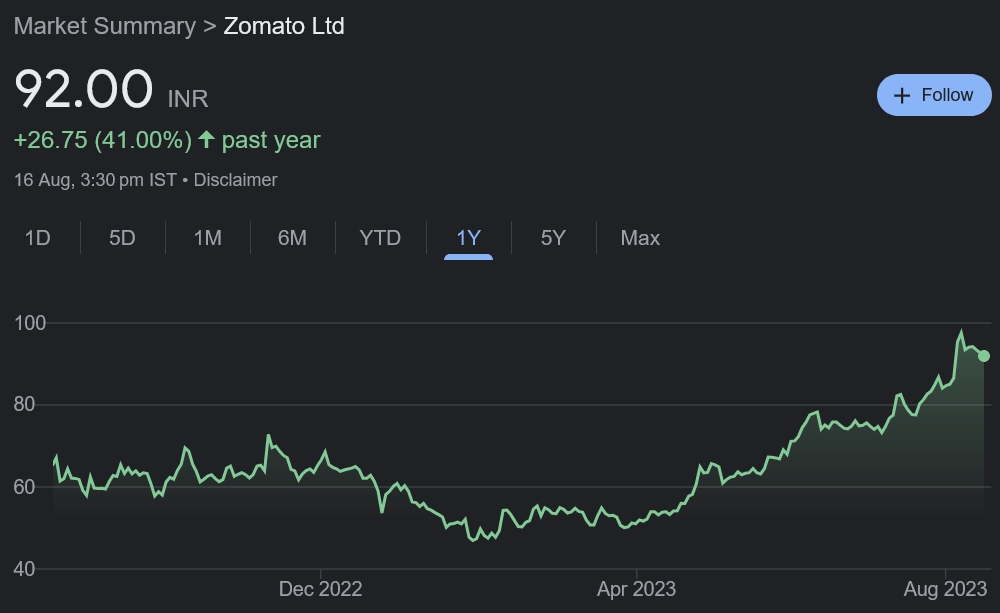Click the green up arrow icon

tap(206, 140)
